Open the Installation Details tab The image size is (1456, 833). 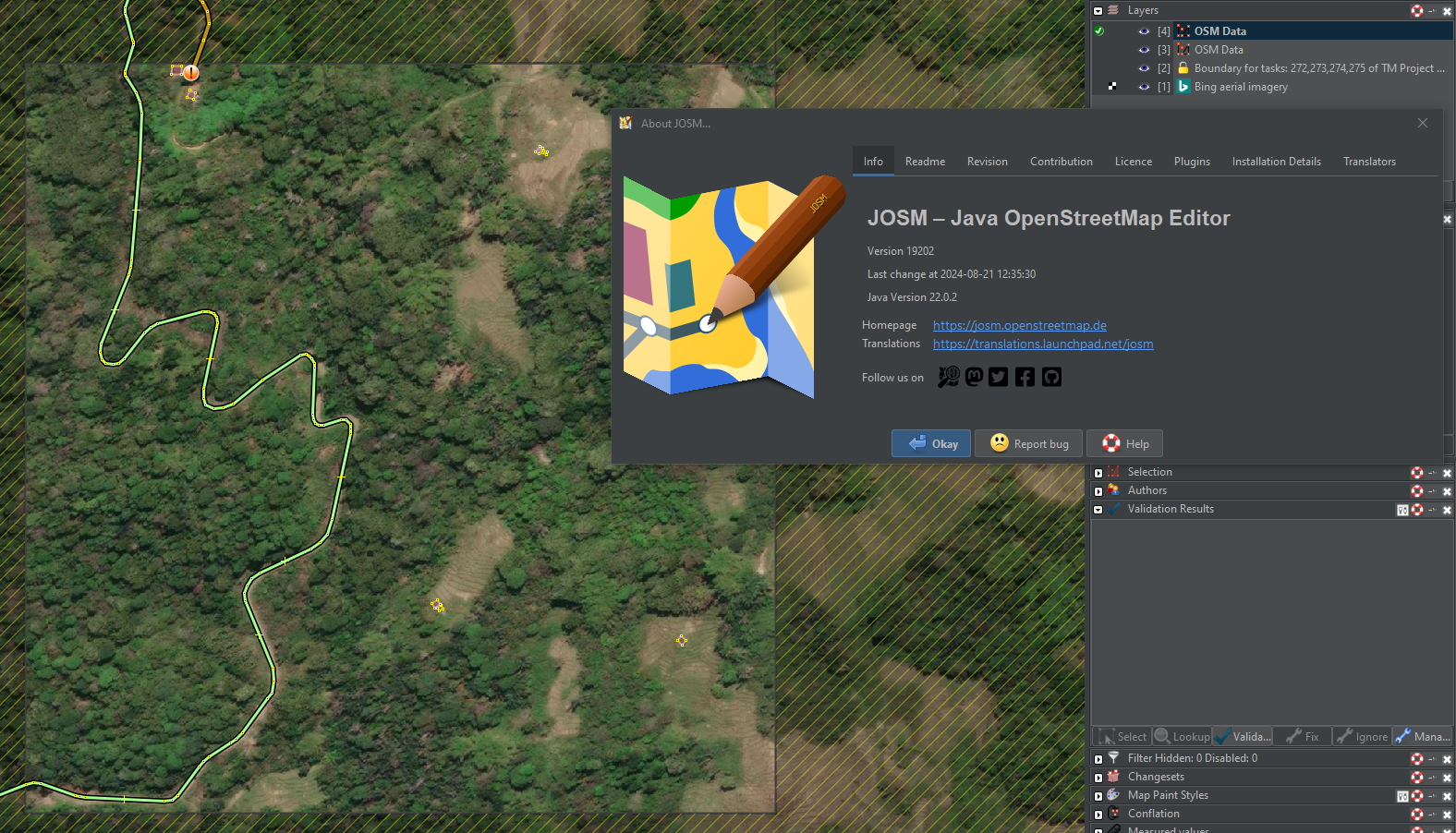pyautogui.click(x=1276, y=162)
